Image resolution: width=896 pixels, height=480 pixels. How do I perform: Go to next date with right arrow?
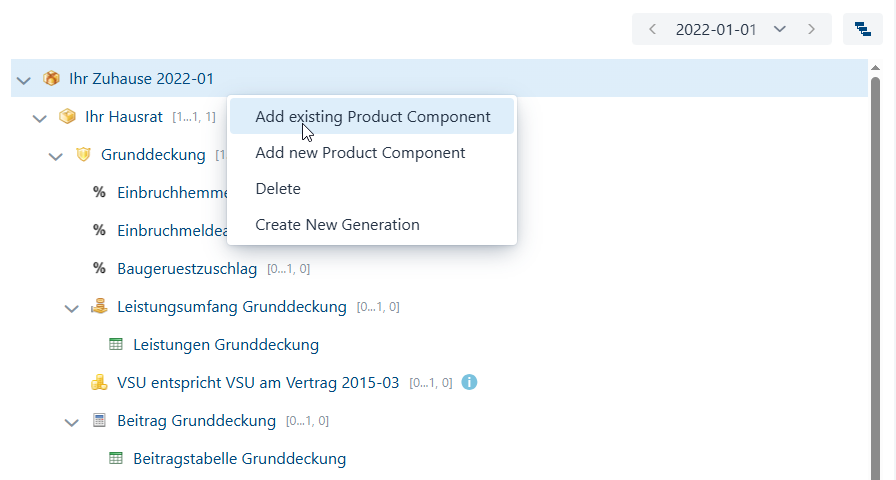811,29
